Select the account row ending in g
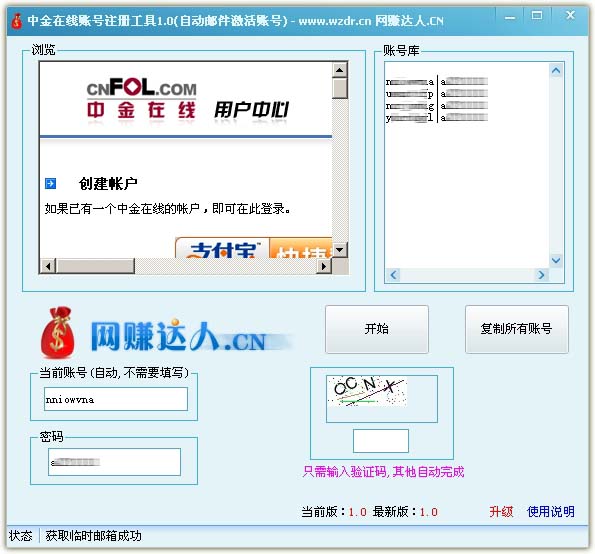 point(436,106)
